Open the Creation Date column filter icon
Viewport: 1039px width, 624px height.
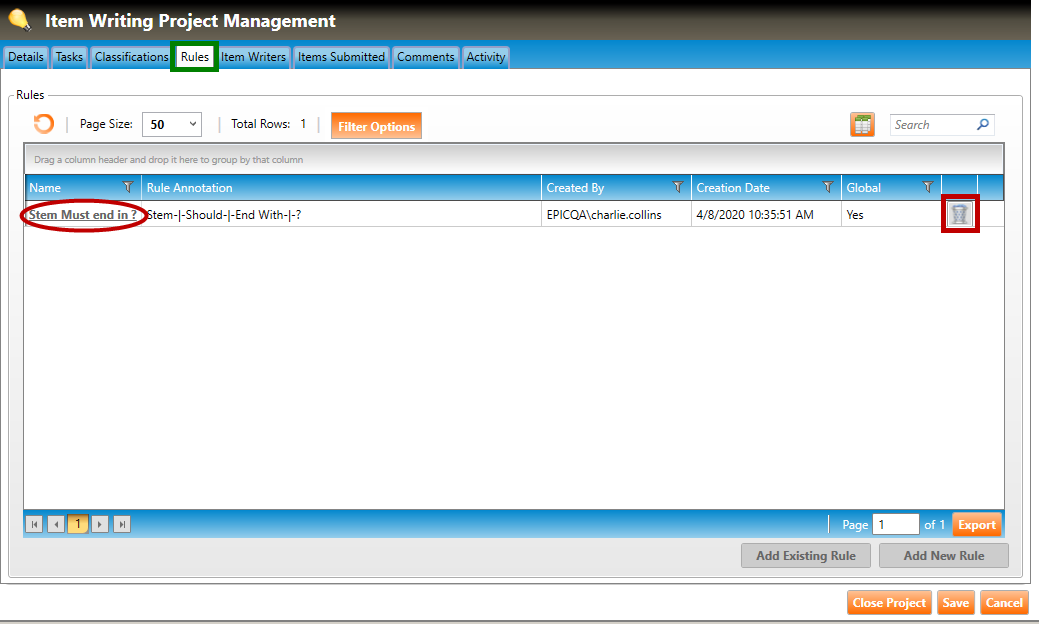coord(828,187)
